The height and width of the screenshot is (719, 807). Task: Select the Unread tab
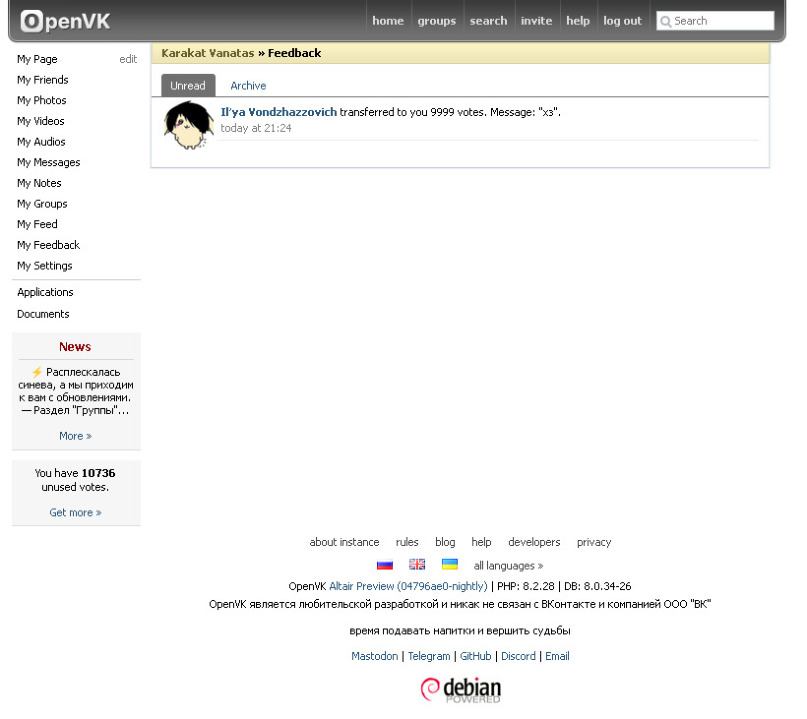point(190,86)
